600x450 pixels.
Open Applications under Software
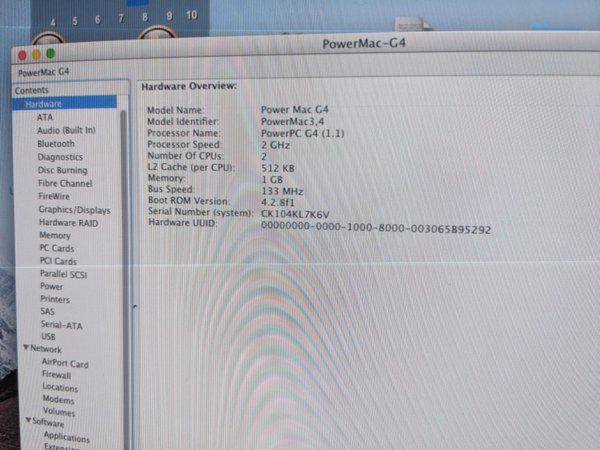(67, 437)
